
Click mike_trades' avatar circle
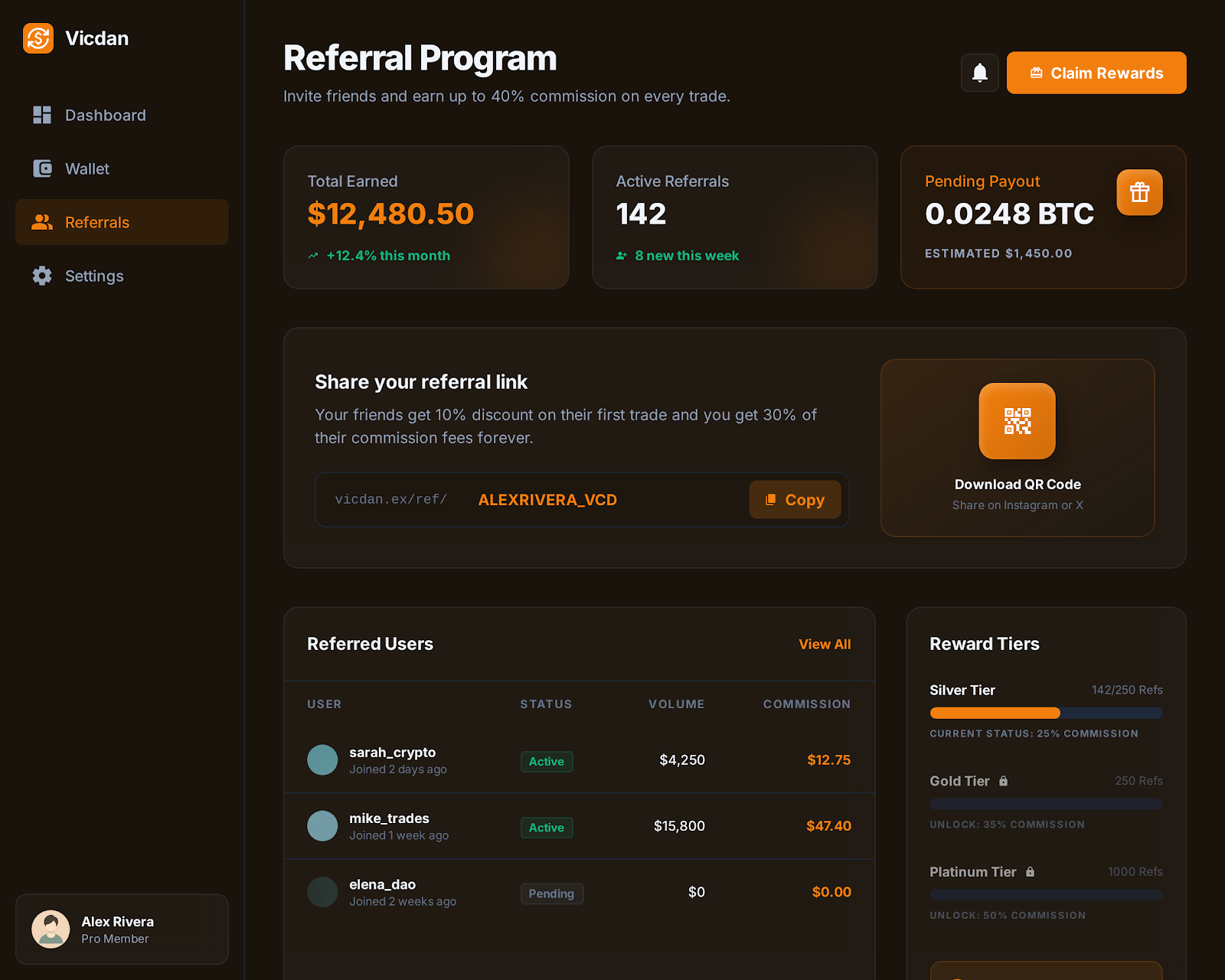click(322, 826)
